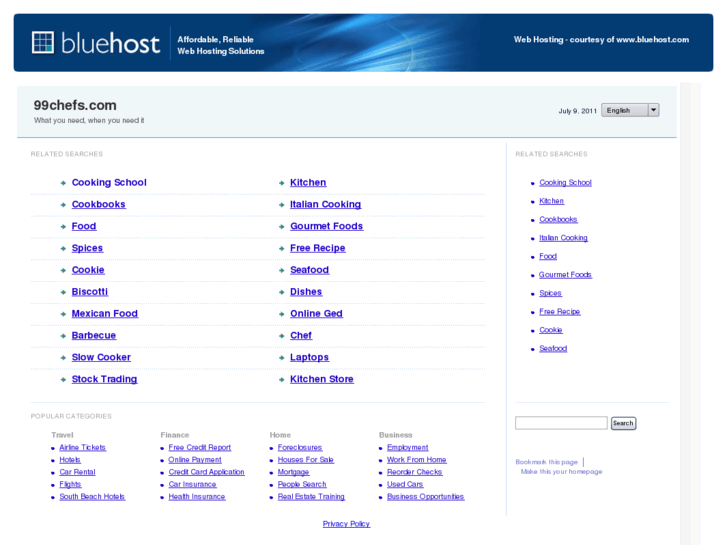The image size is (727, 545).
Task: Select the Stock Trading link
Action: coord(104,379)
